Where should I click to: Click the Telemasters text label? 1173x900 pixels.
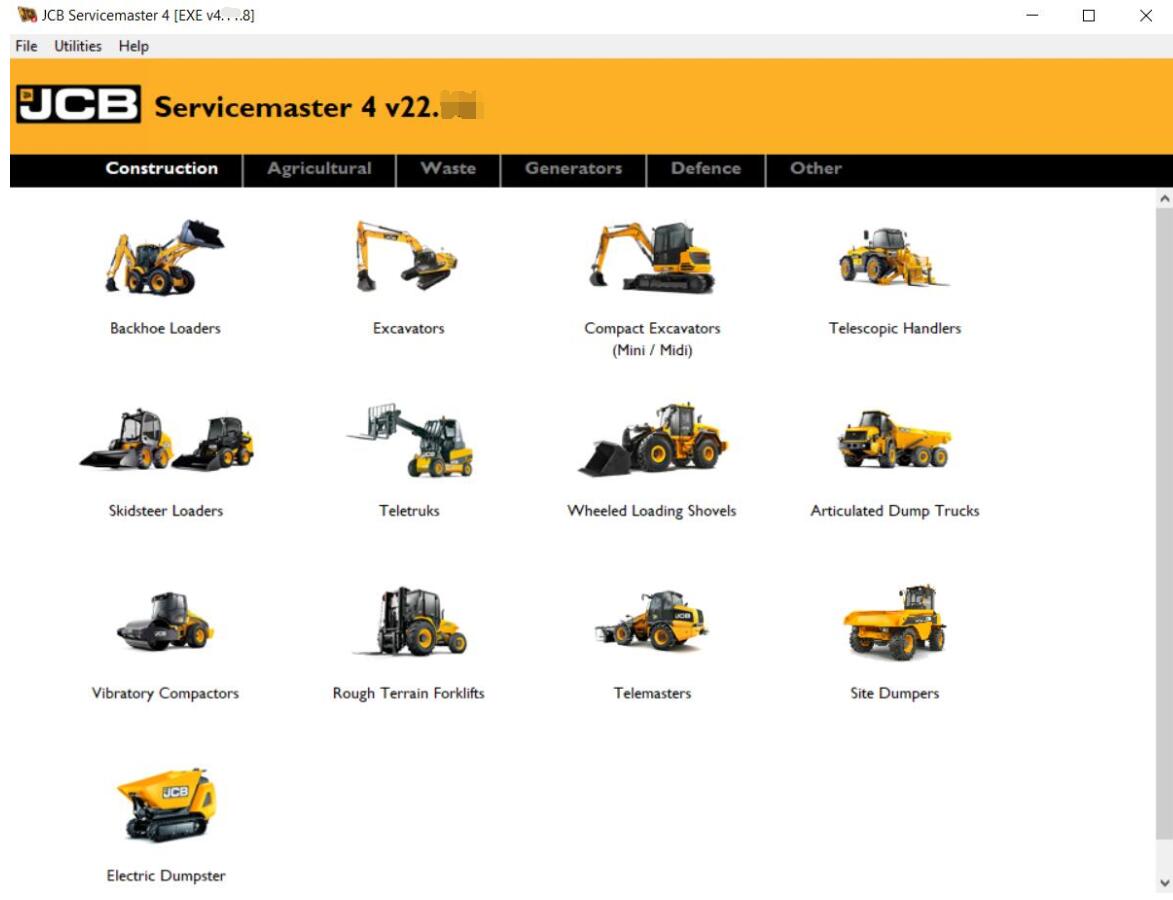(652, 693)
